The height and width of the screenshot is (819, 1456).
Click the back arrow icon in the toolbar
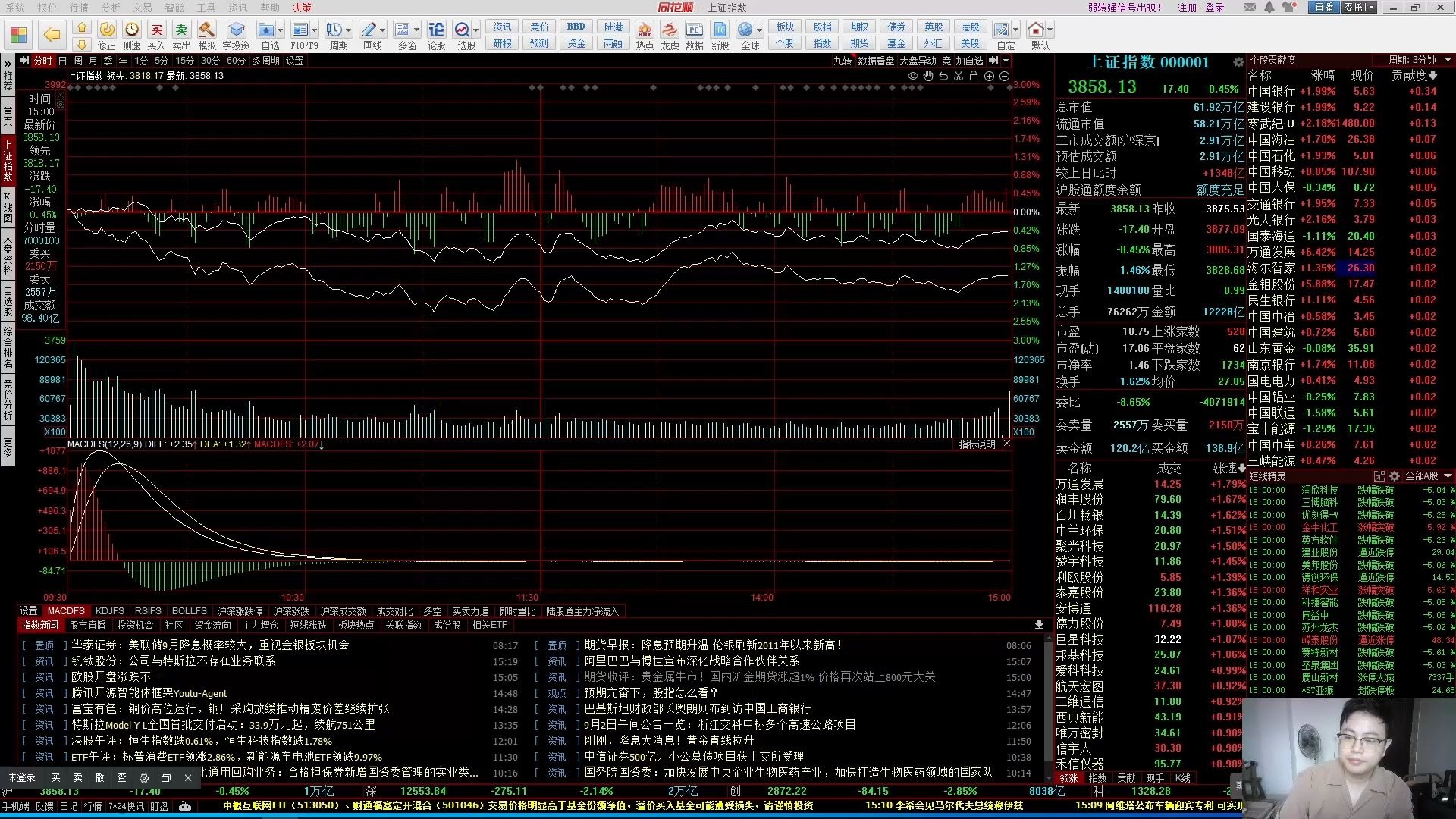coord(52,35)
